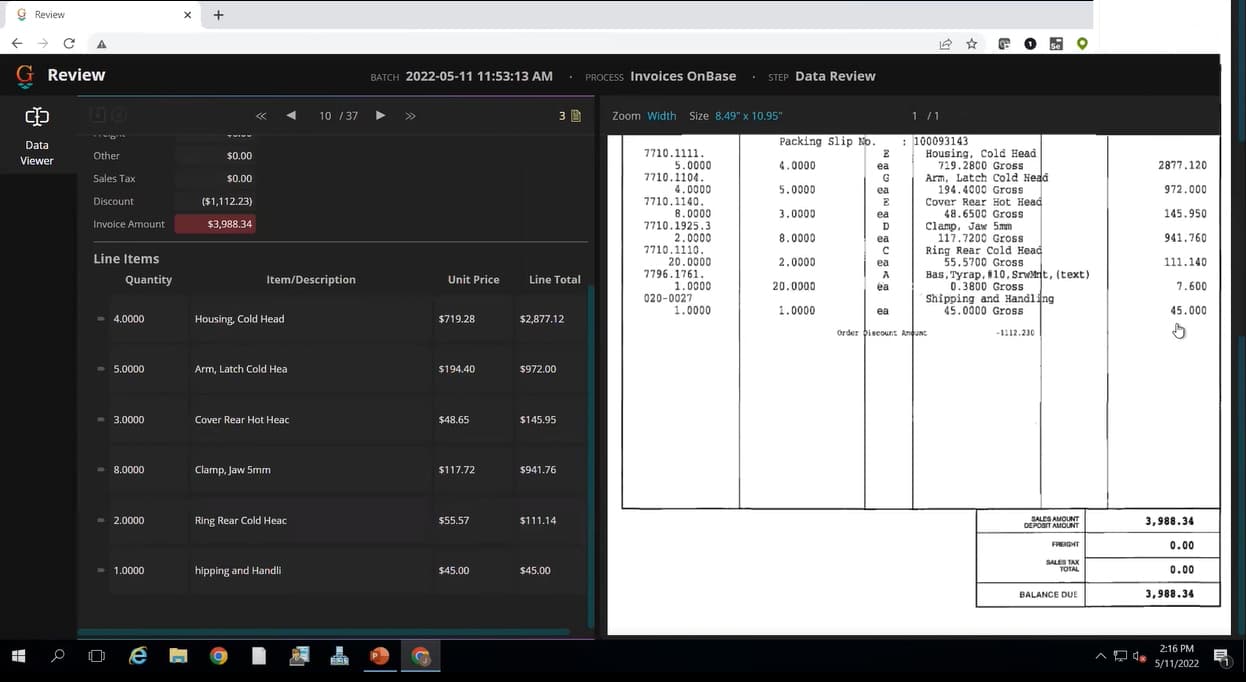
Task: Open a new browser tab
Action: 219,15
